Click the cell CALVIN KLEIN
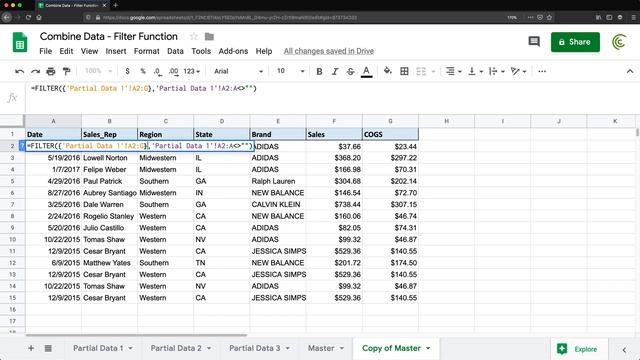The height and width of the screenshot is (360, 640). click(x=278, y=204)
